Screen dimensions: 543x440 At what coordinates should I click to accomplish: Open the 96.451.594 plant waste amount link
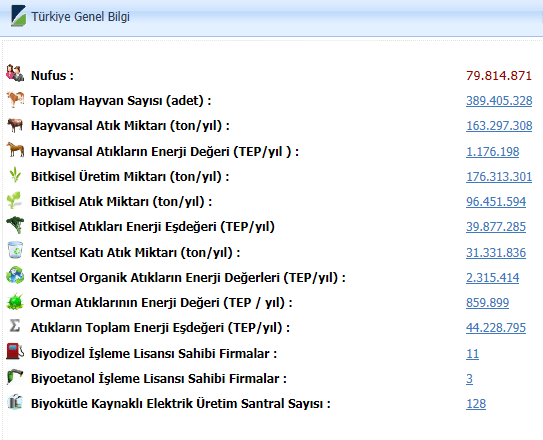496,201
